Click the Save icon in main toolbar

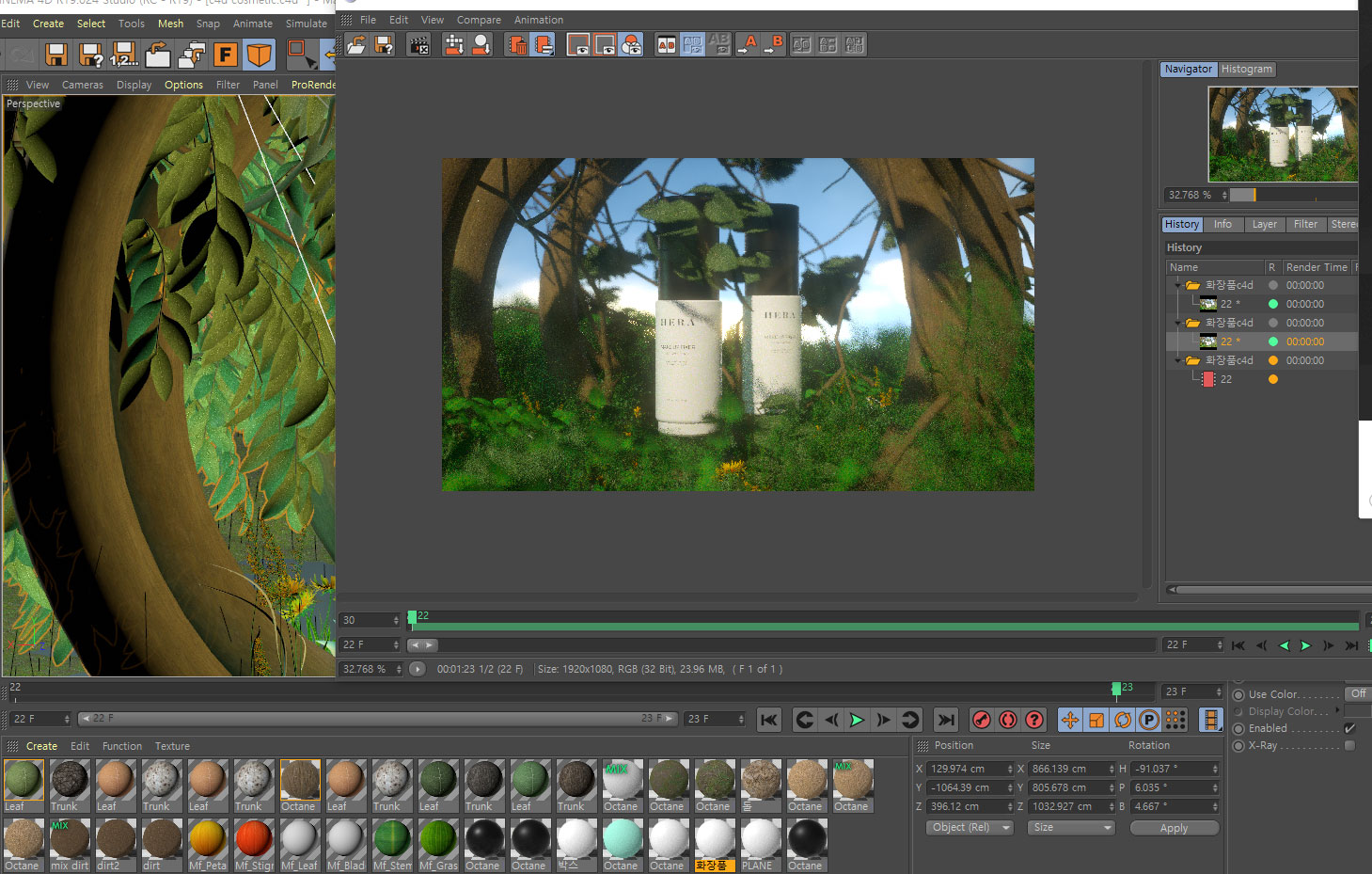56,55
